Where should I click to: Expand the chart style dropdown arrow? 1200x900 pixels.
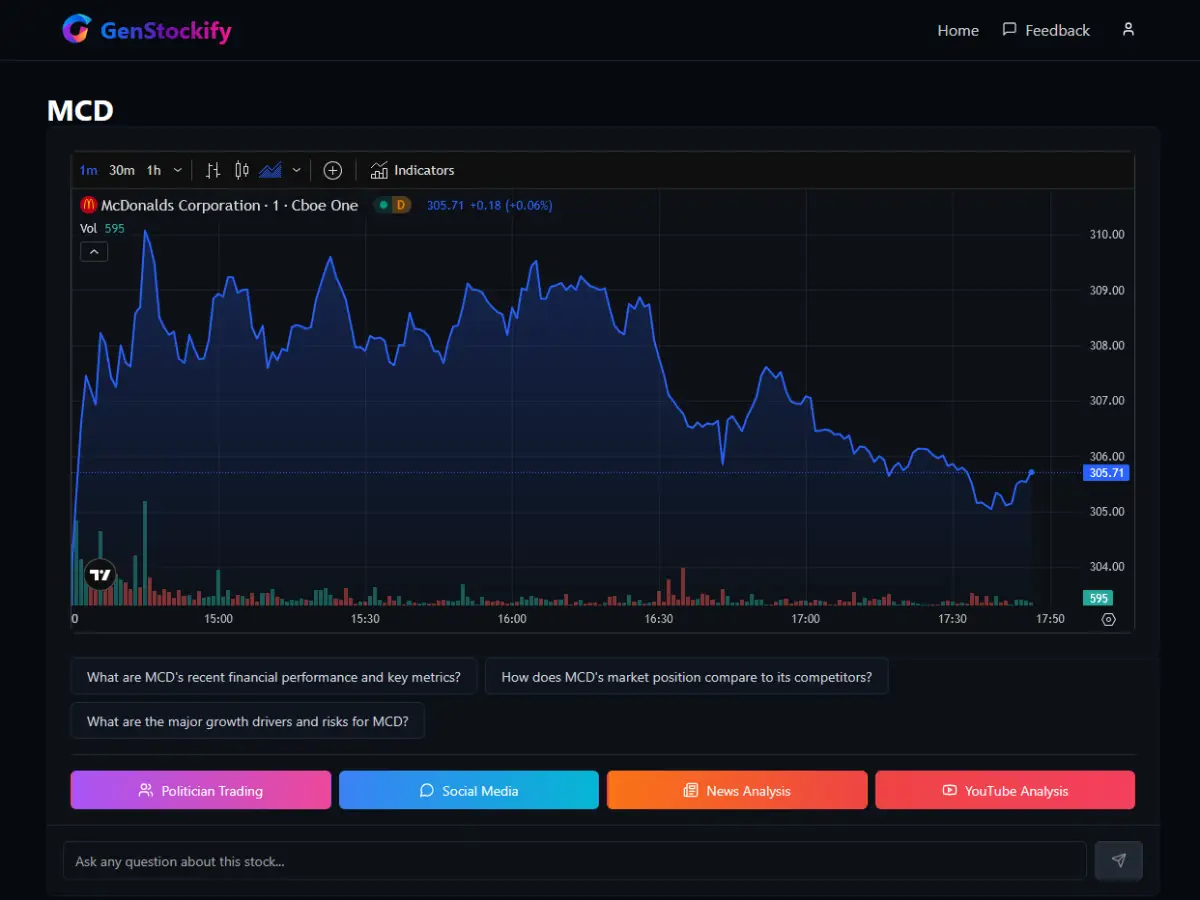(x=296, y=170)
